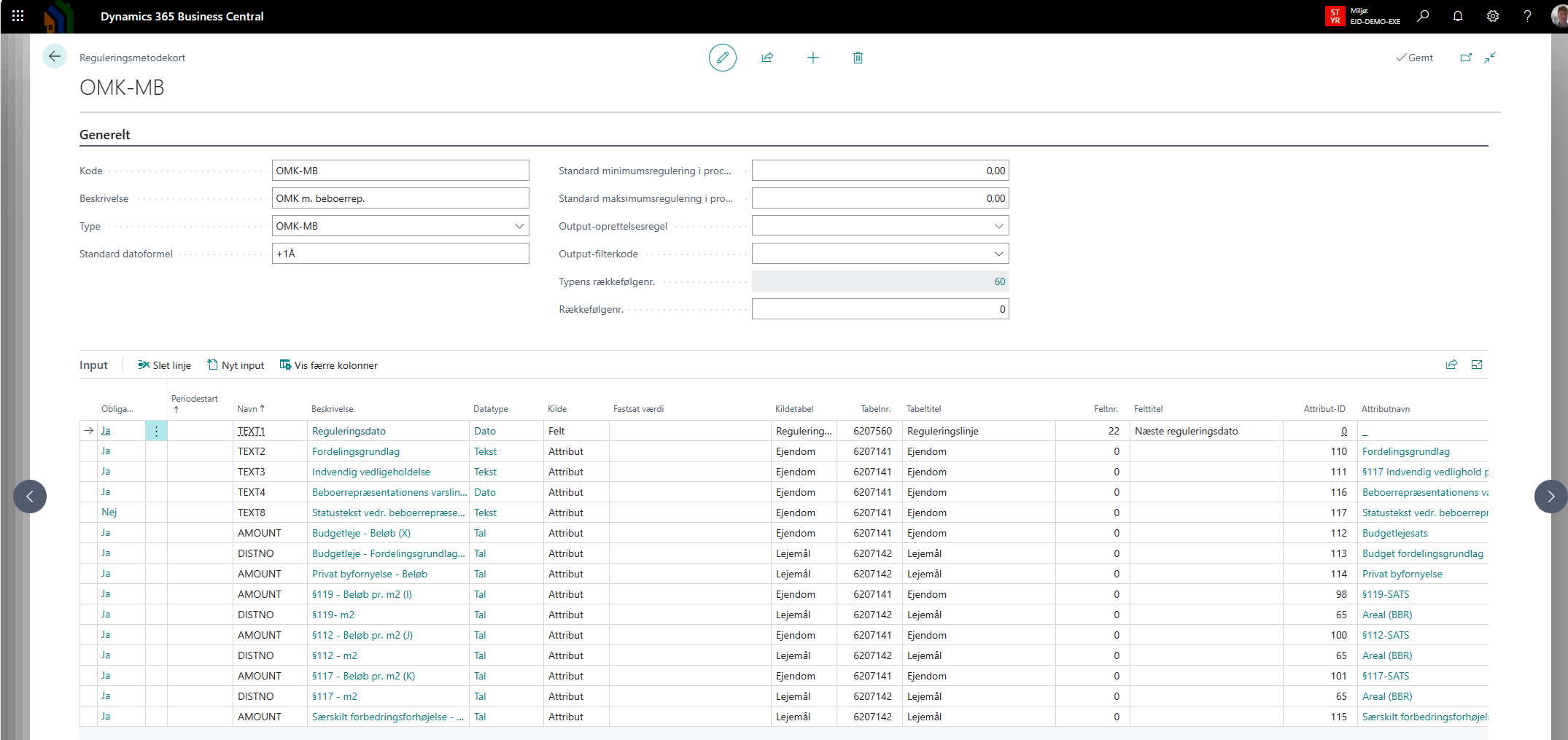Click Nej in TEXT8 row
Image resolution: width=1568 pixels, height=740 pixels.
[109, 512]
